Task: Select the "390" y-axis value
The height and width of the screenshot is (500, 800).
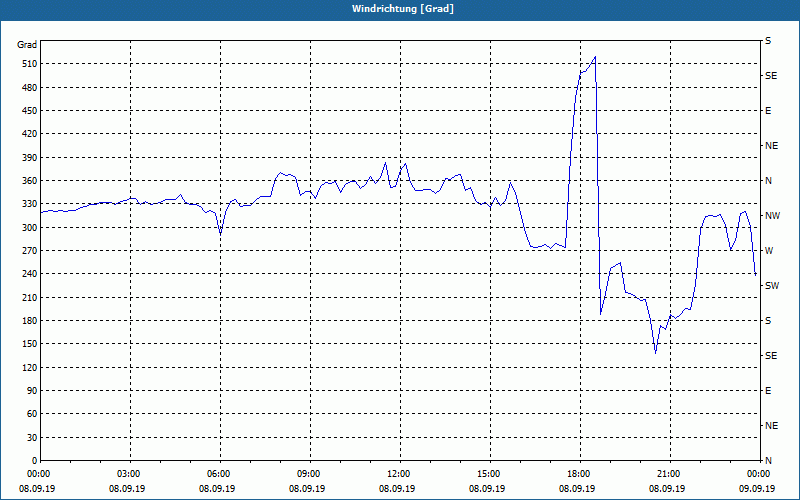Action: [29, 158]
